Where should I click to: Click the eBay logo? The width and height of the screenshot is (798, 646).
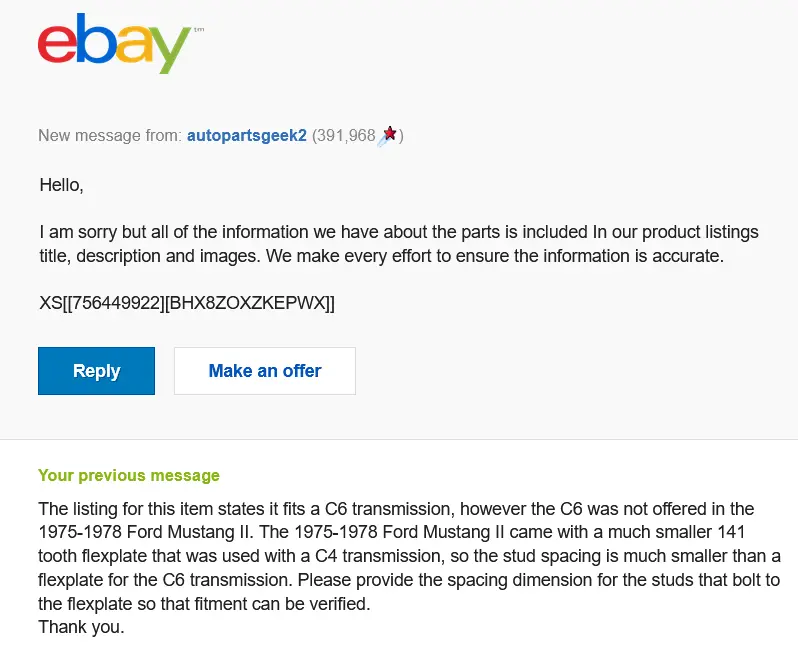[121, 43]
